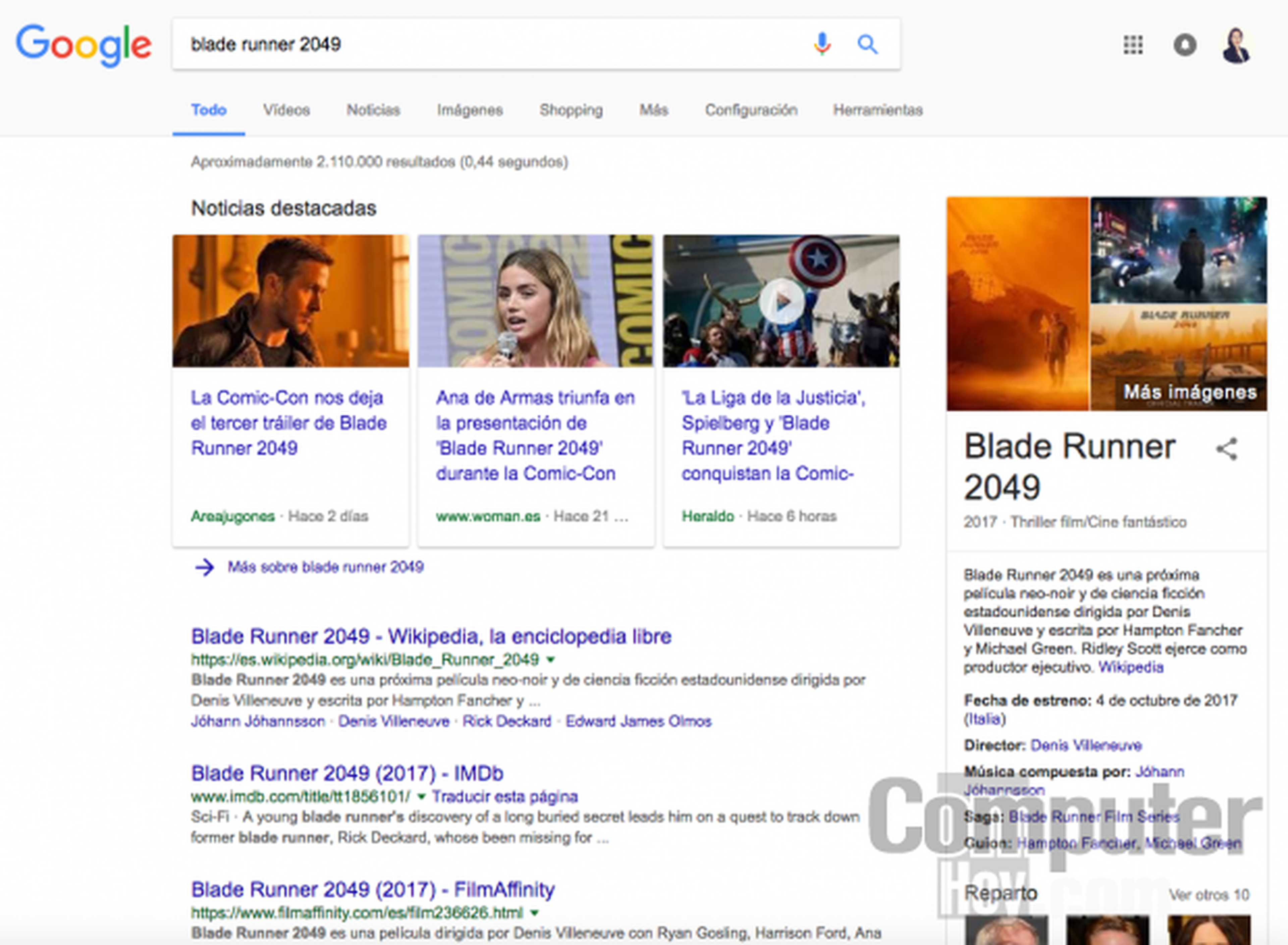Viewport: 1288px width, 945px height.
Task: Click the Noticias destacadas heading
Action: [284, 208]
